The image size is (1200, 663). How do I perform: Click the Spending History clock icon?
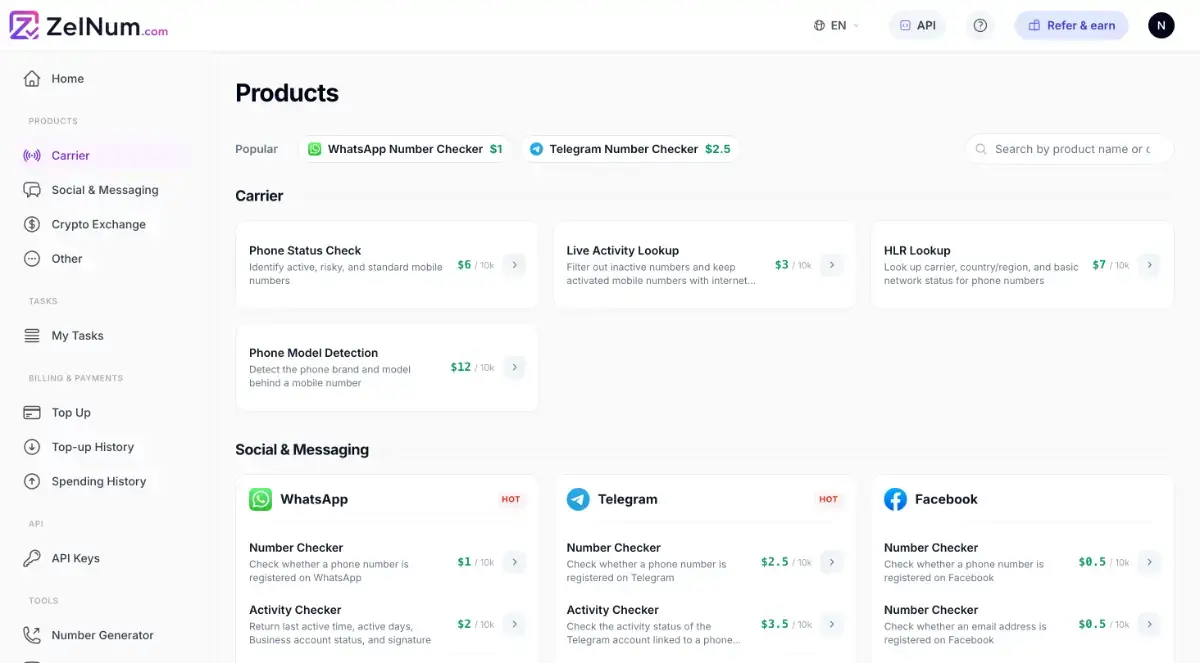coord(32,482)
